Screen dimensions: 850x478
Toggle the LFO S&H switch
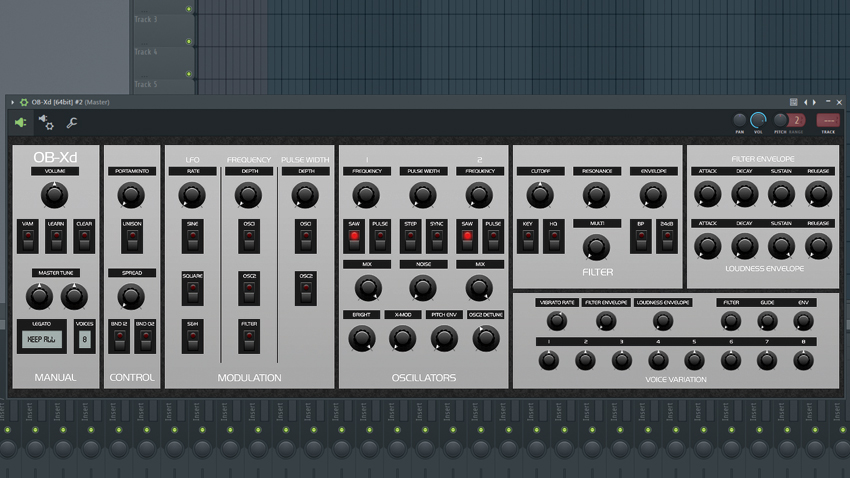point(192,337)
